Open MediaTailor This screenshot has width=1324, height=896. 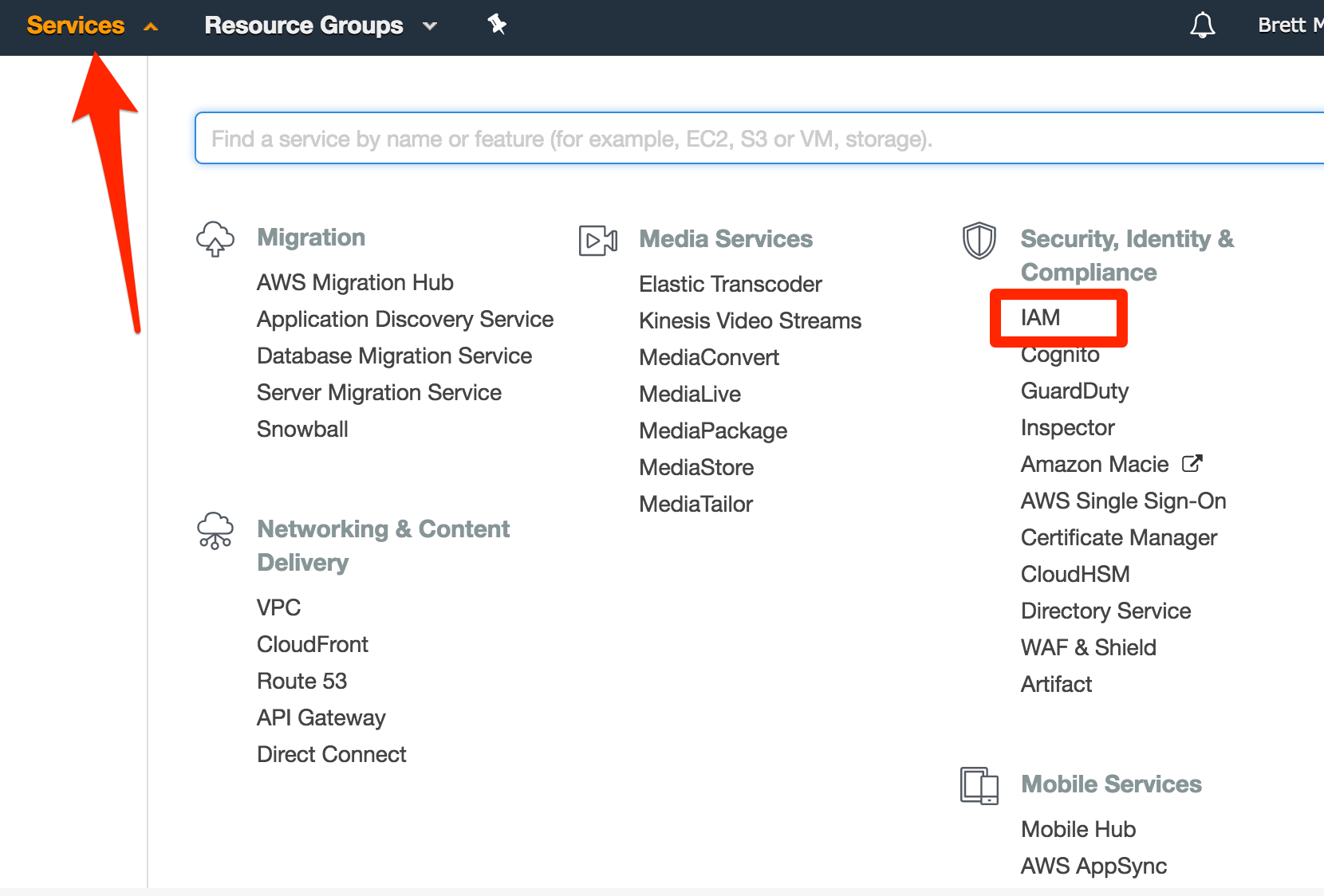point(695,504)
